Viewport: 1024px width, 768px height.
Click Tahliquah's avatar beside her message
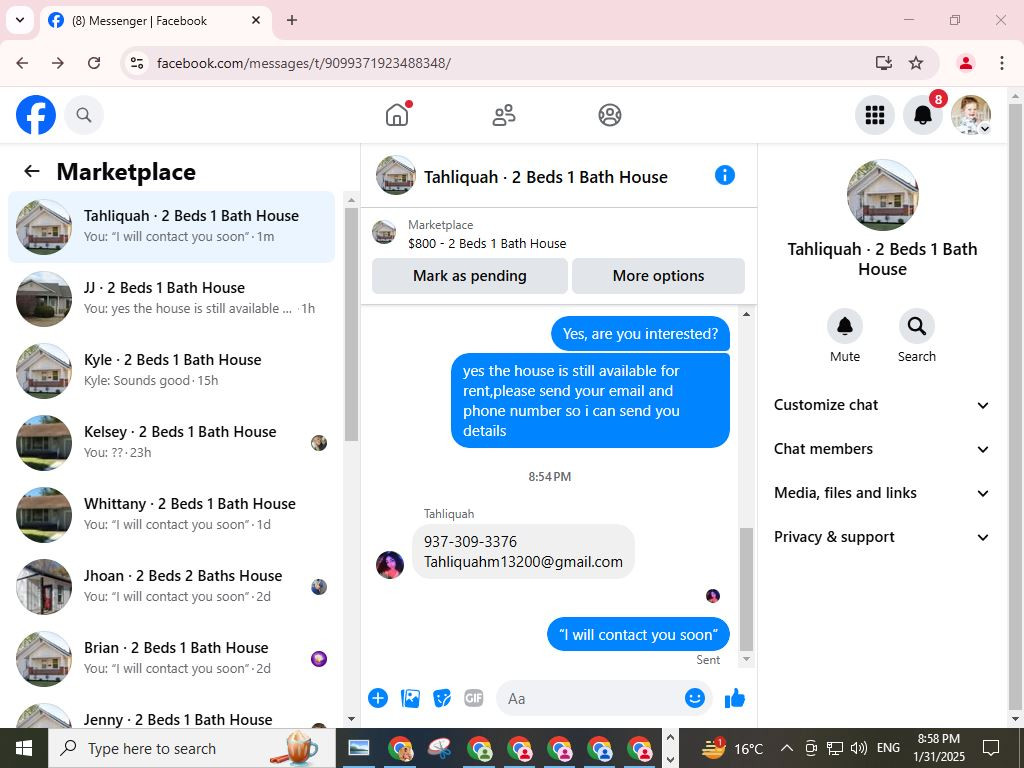[x=390, y=564]
